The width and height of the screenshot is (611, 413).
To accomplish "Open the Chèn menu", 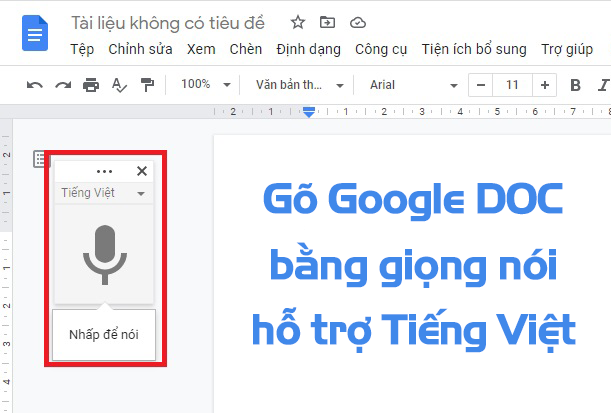I will [x=245, y=49].
